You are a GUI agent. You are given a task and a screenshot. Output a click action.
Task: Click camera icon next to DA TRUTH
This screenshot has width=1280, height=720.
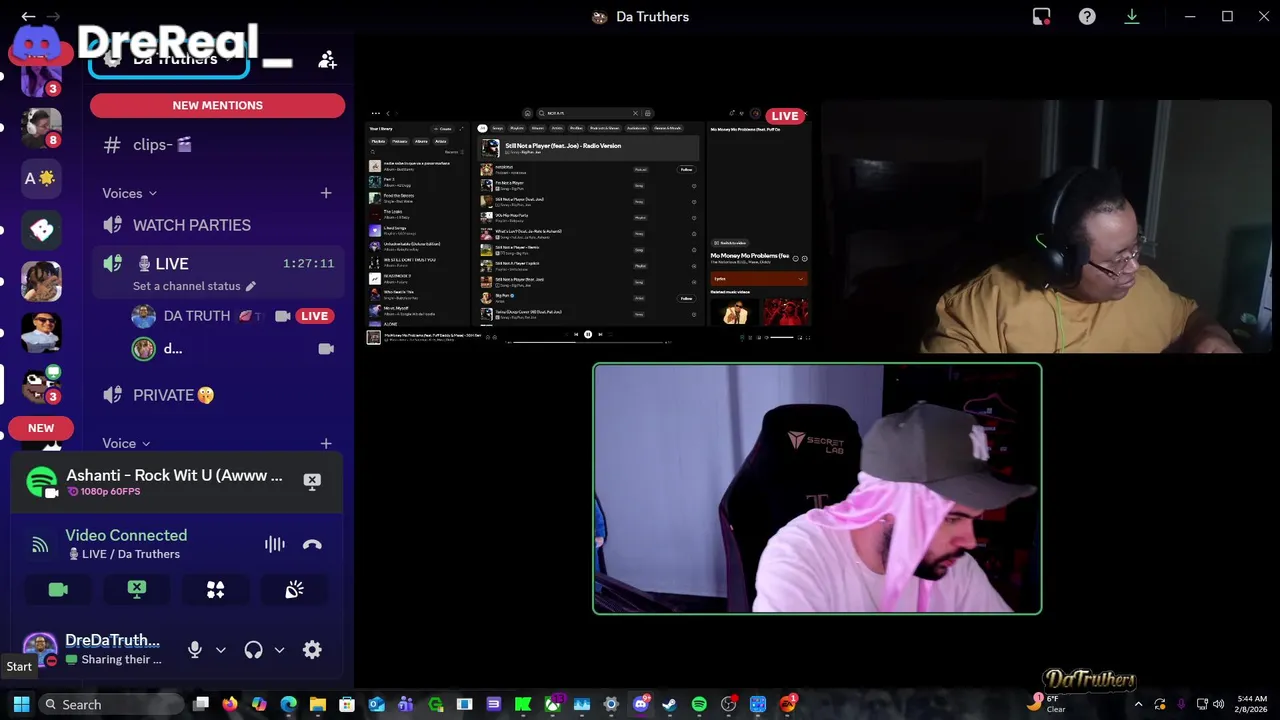(283, 316)
